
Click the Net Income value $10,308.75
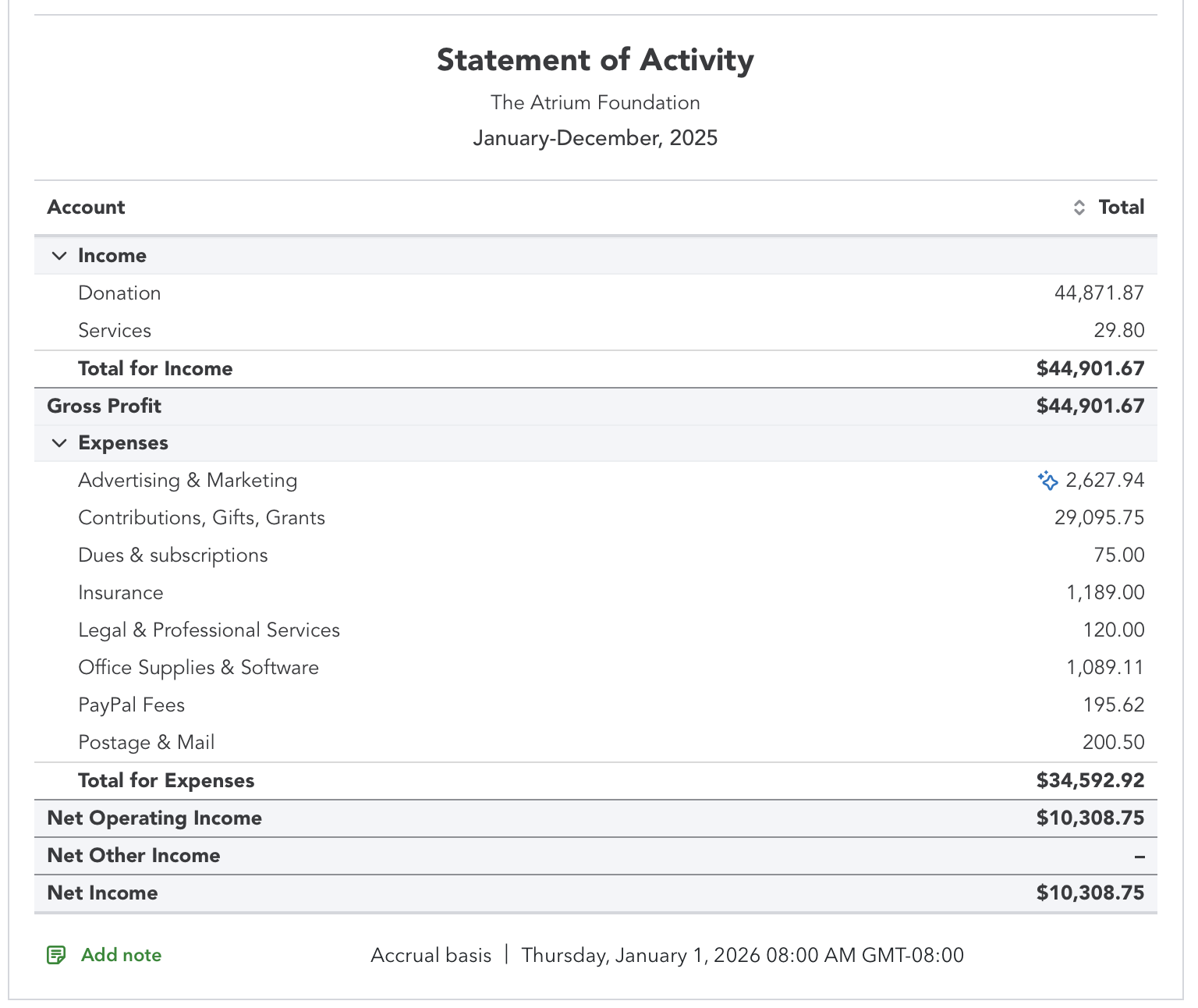(1090, 893)
